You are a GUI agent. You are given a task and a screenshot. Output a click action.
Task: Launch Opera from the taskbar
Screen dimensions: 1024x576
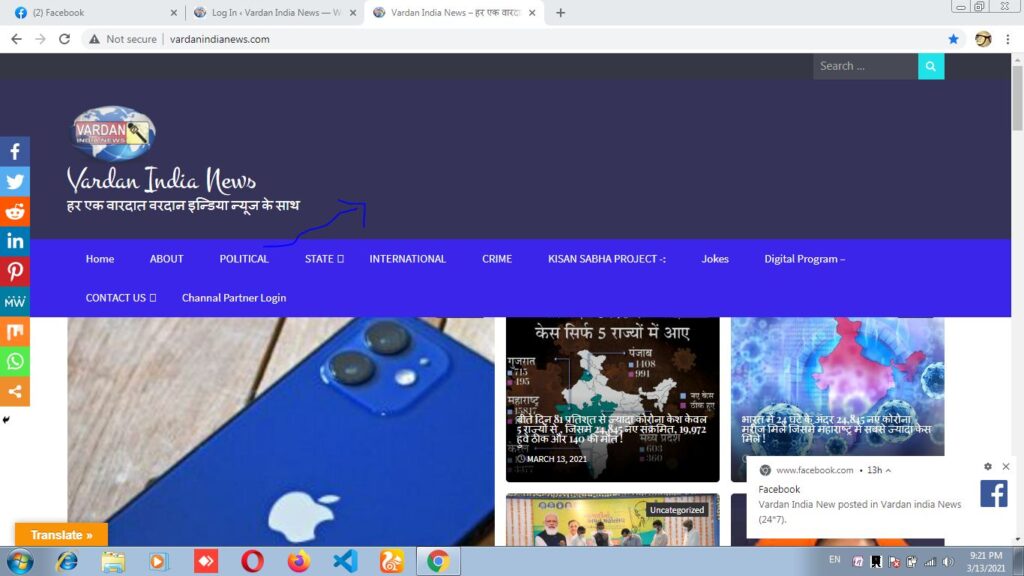(252, 562)
